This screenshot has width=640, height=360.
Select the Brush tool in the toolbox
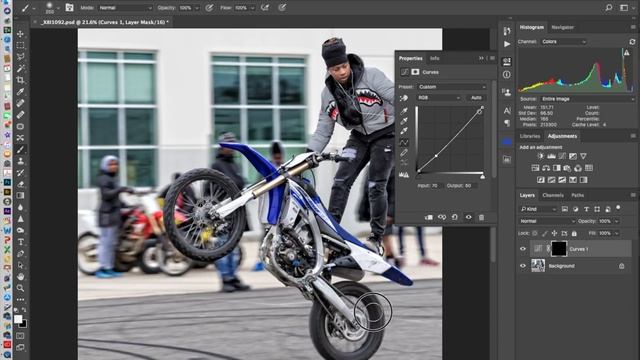tap(20, 149)
